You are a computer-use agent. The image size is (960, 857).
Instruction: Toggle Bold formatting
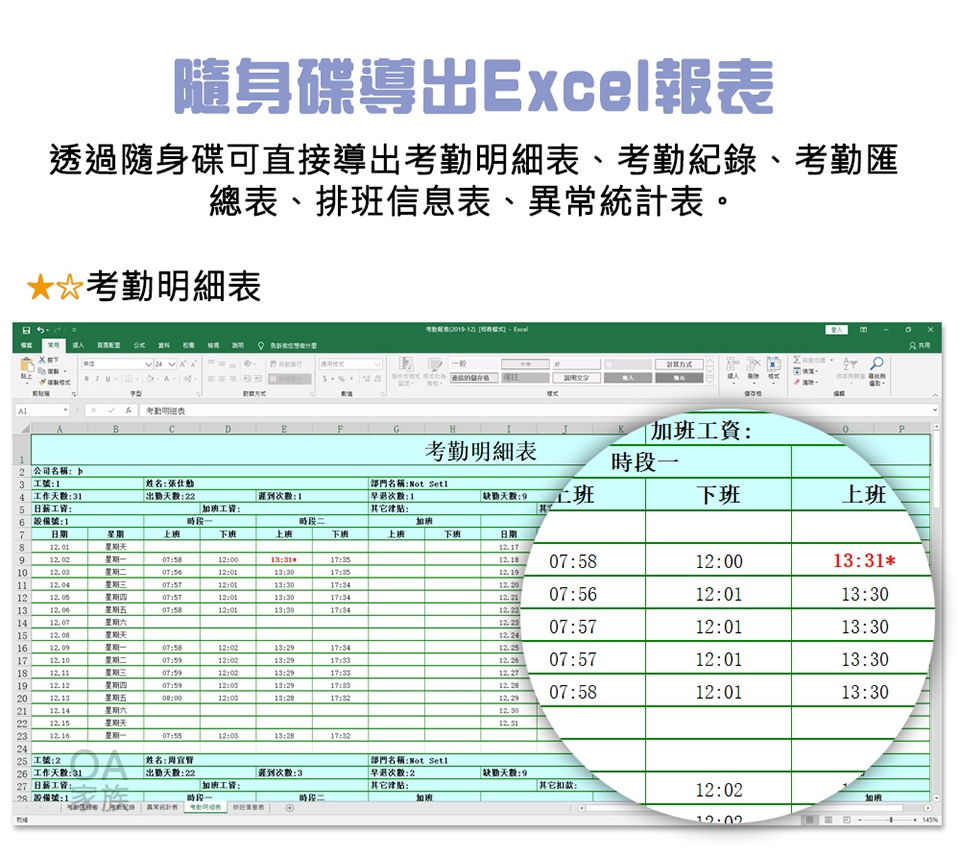(87, 379)
